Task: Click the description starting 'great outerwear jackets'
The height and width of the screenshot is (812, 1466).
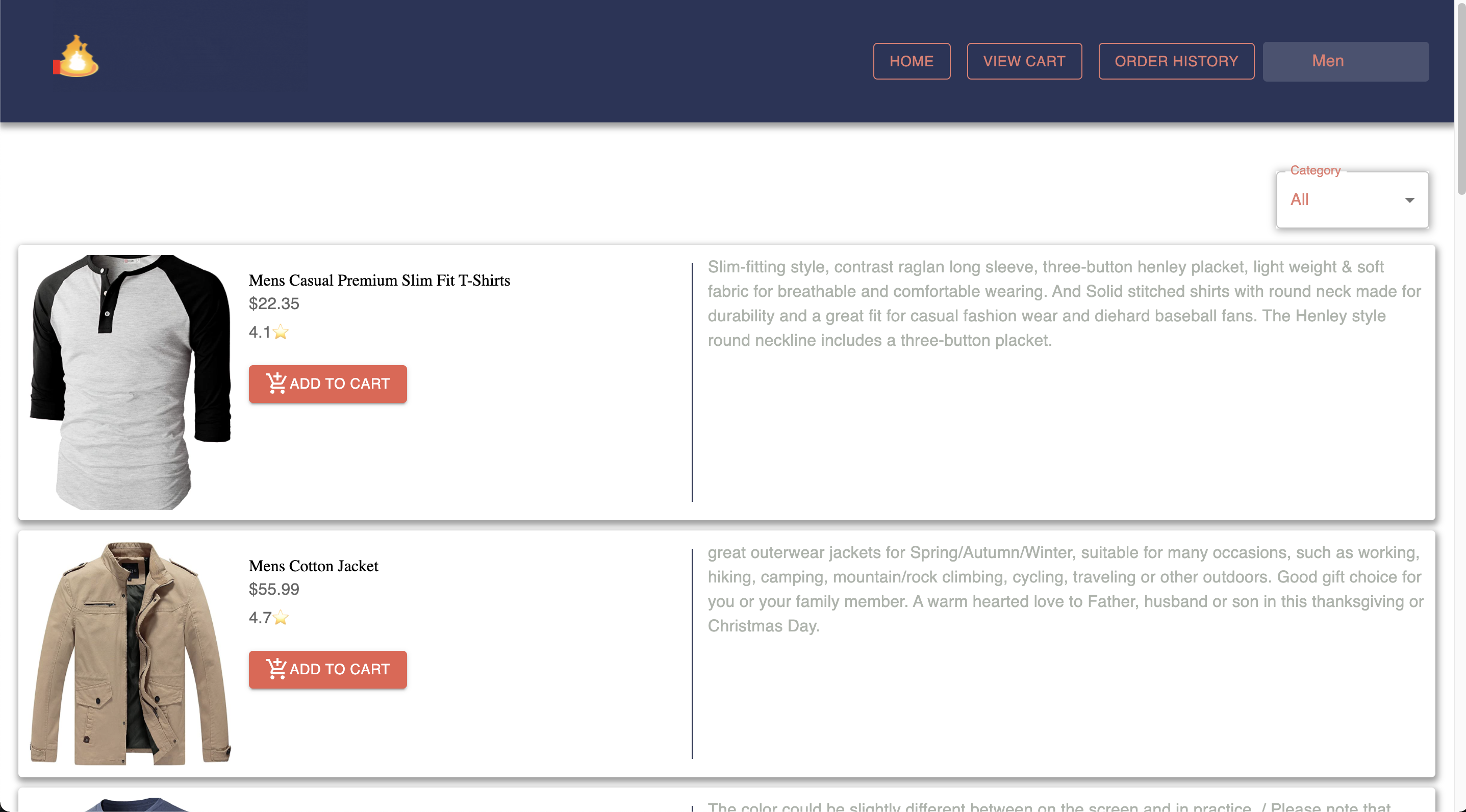Action: [x=1066, y=590]
